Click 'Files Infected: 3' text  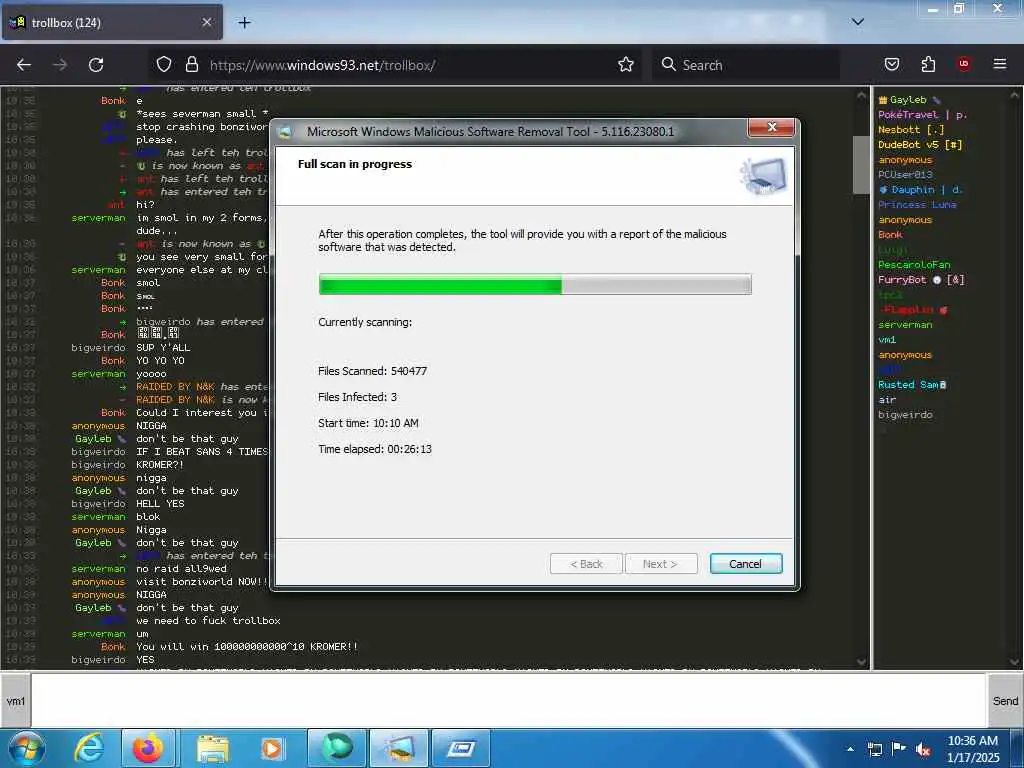coord(357,397)
